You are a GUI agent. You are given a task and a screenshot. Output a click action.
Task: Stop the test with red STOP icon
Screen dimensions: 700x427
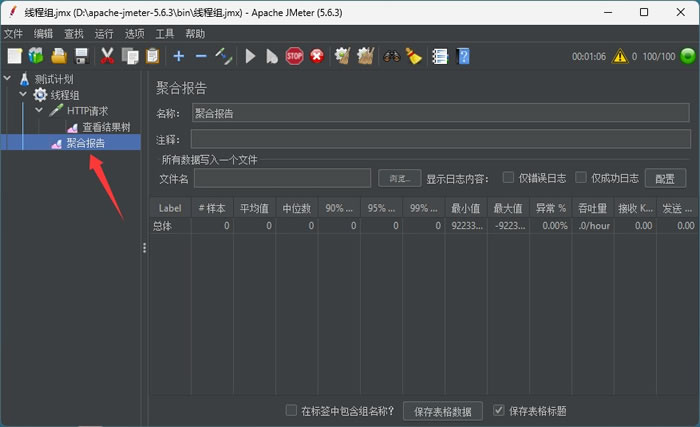click(x=294, y=56)
